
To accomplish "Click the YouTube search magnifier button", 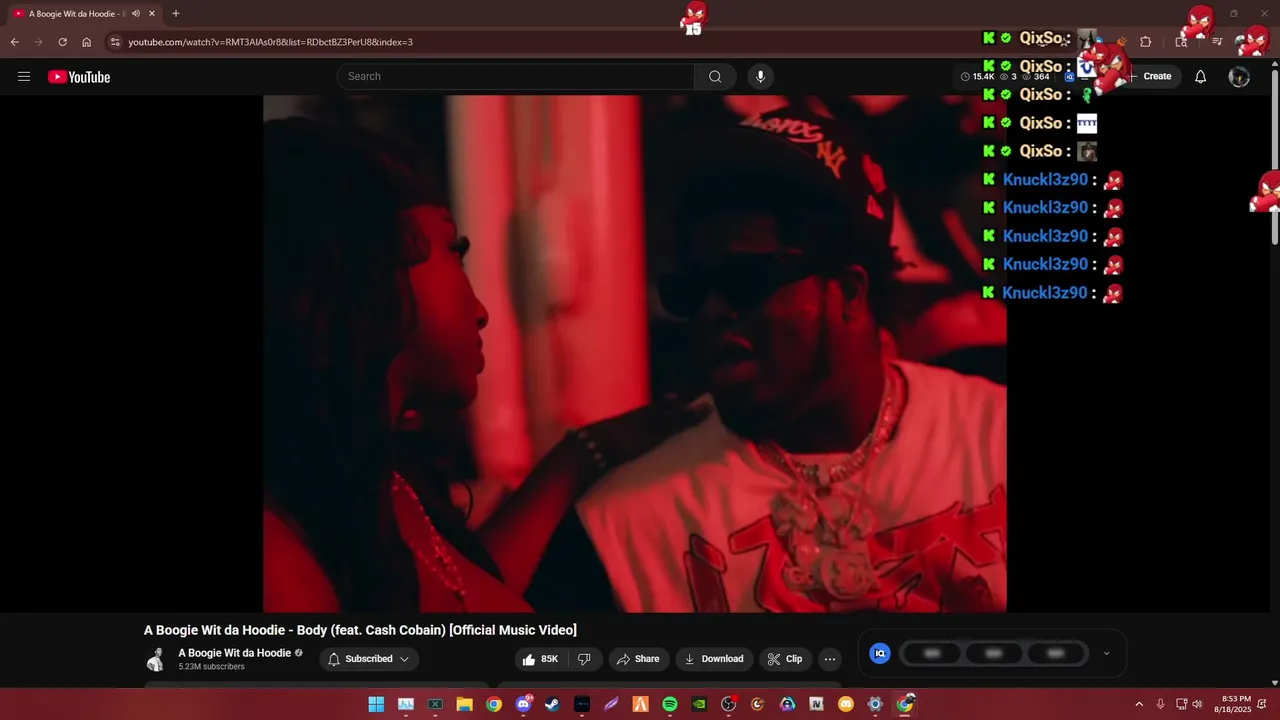I will pyautogui.click(x=715, y=77).
